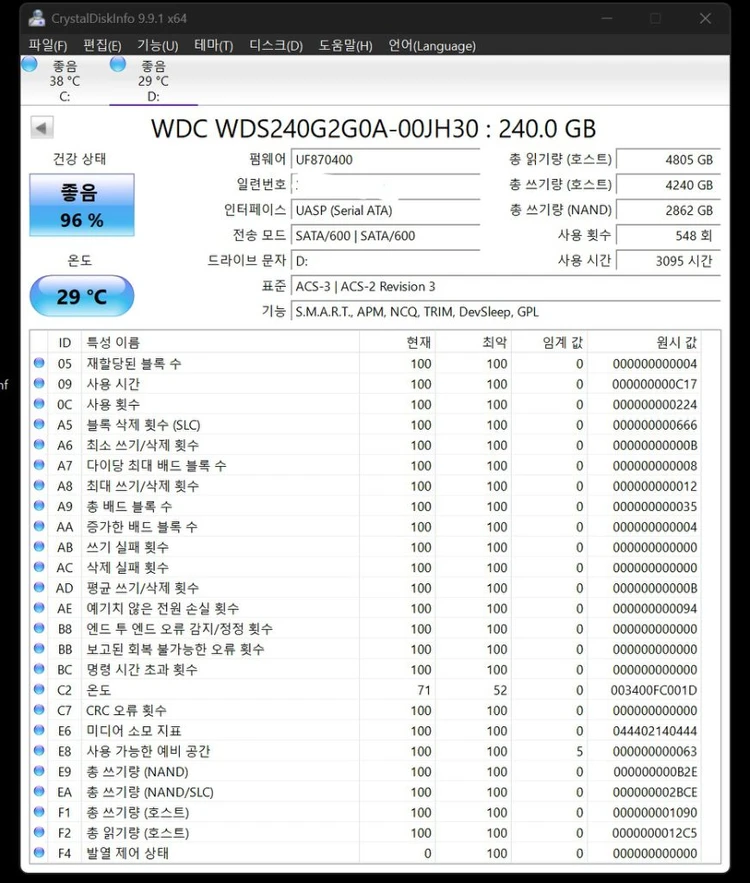Click total host writes value 4240 GB
750x883 pixels.
tap(668, 185)
